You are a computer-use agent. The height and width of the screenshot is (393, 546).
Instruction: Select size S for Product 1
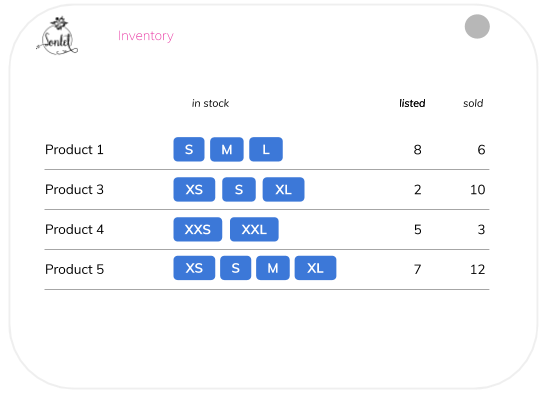(189, 149)
